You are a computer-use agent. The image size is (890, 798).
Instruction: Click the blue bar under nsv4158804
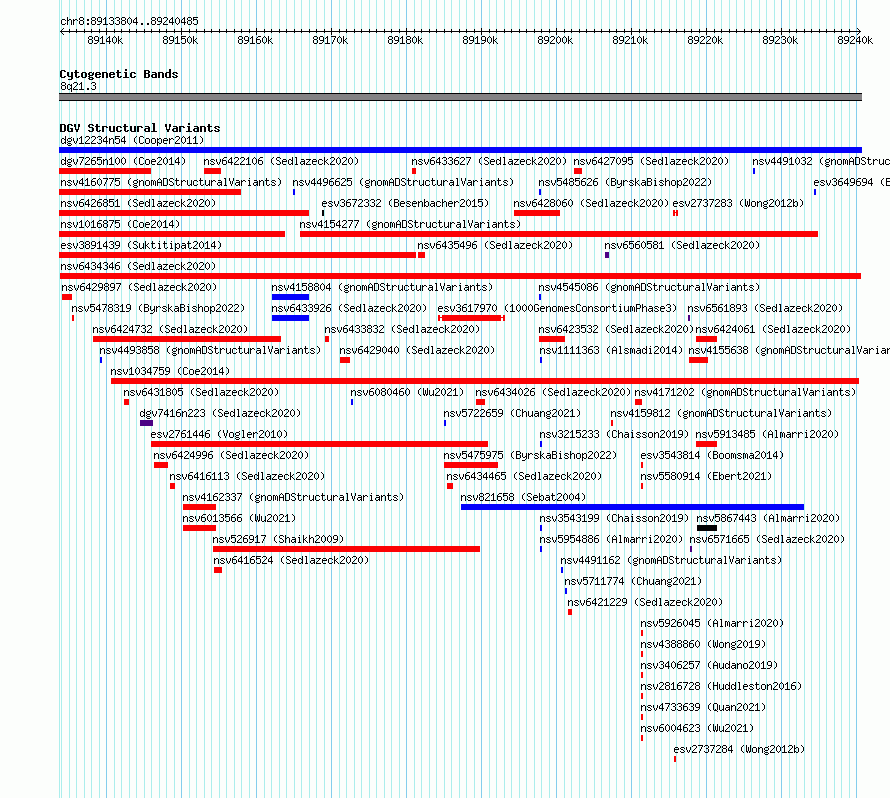click(290, 297)
